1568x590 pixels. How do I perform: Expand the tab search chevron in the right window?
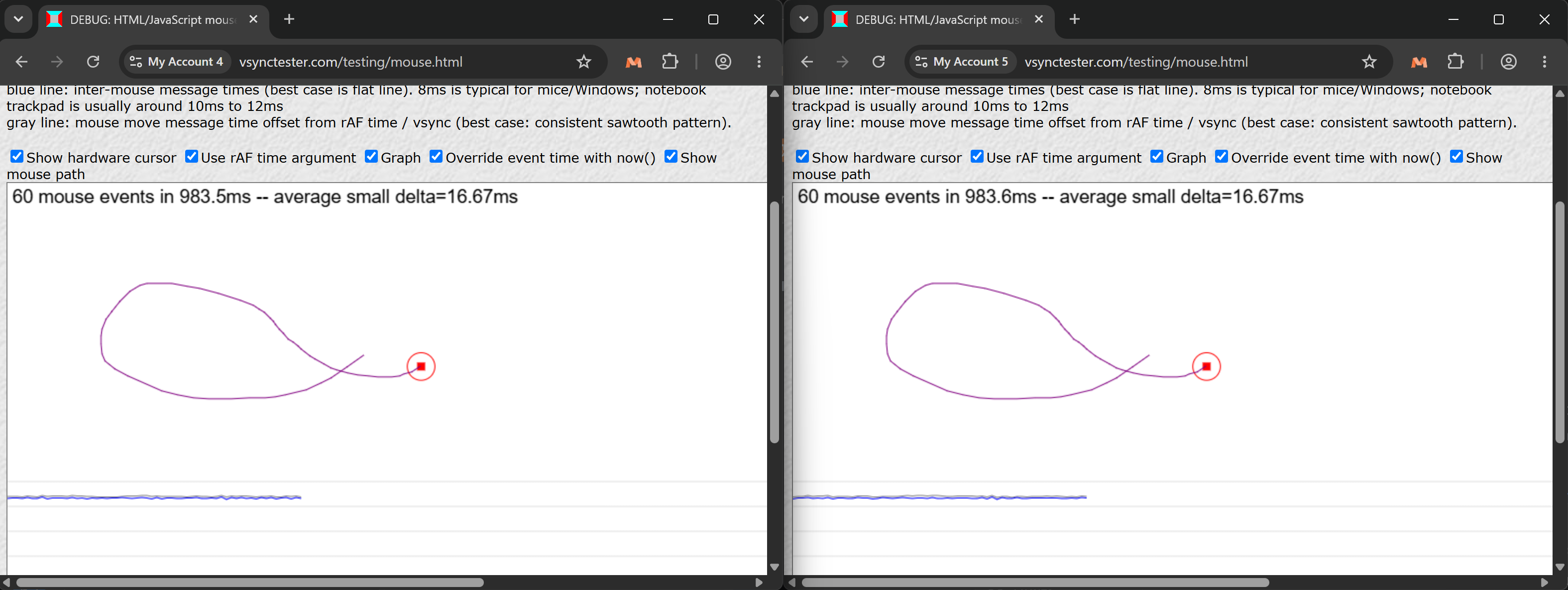[x=803, y=19]
